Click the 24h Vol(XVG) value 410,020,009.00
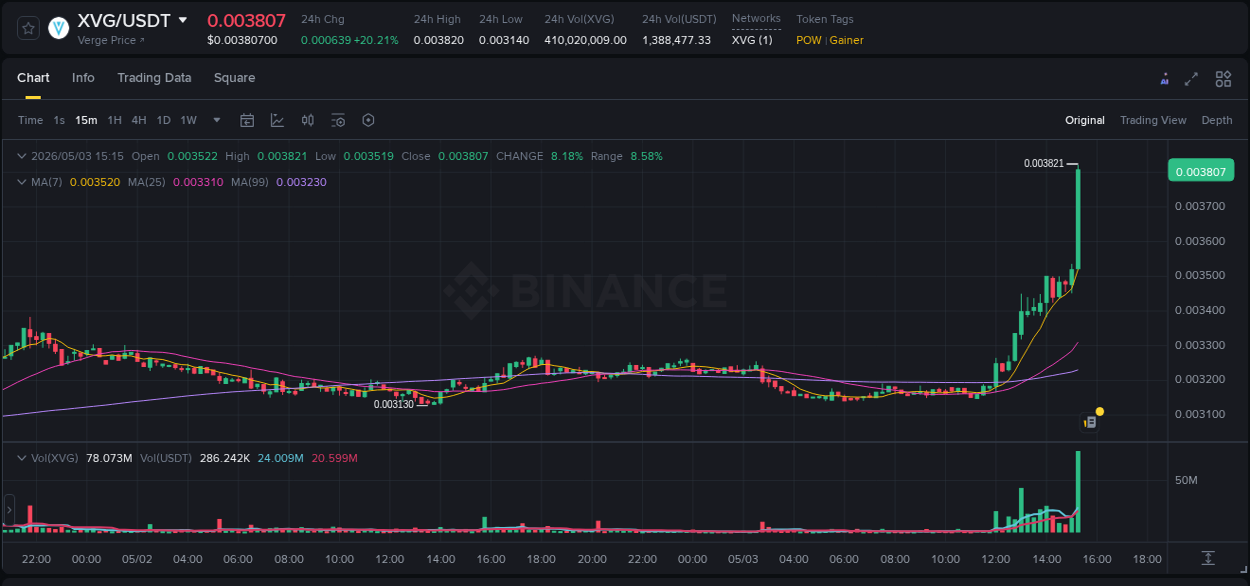Screen dimensions: 1250x586 [x=586, y=40]
